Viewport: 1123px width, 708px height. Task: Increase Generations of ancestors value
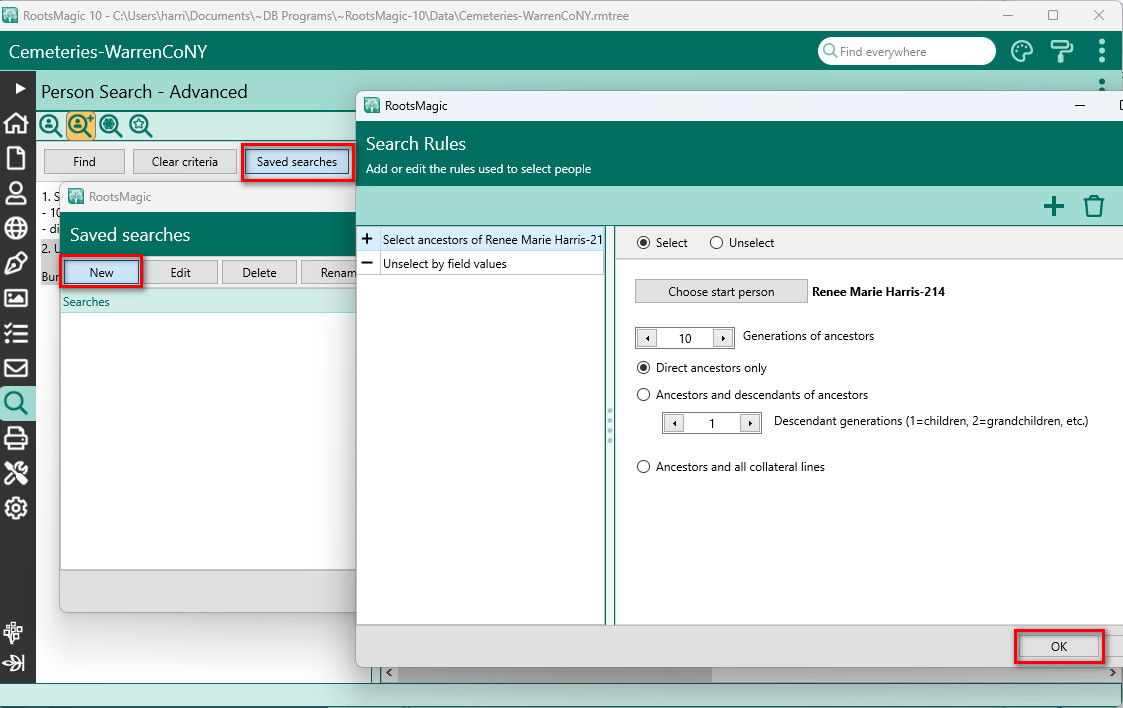[723, 338]
